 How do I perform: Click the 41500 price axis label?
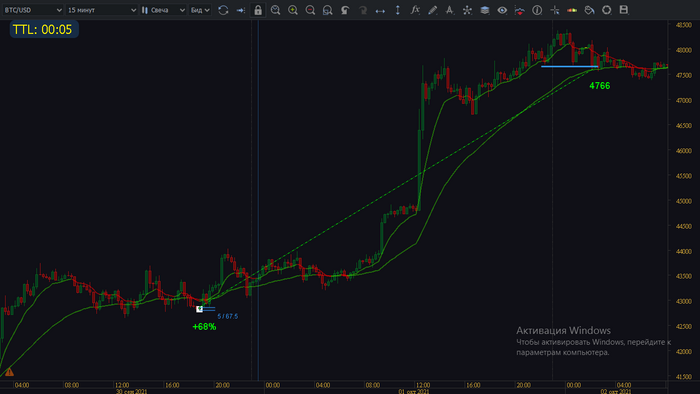click(683, 377)
